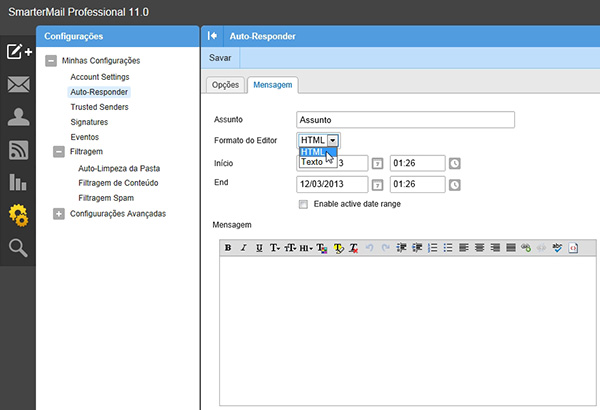
Task: Toggle italic formatting in message editor
Action: click(x=243, y=248)
